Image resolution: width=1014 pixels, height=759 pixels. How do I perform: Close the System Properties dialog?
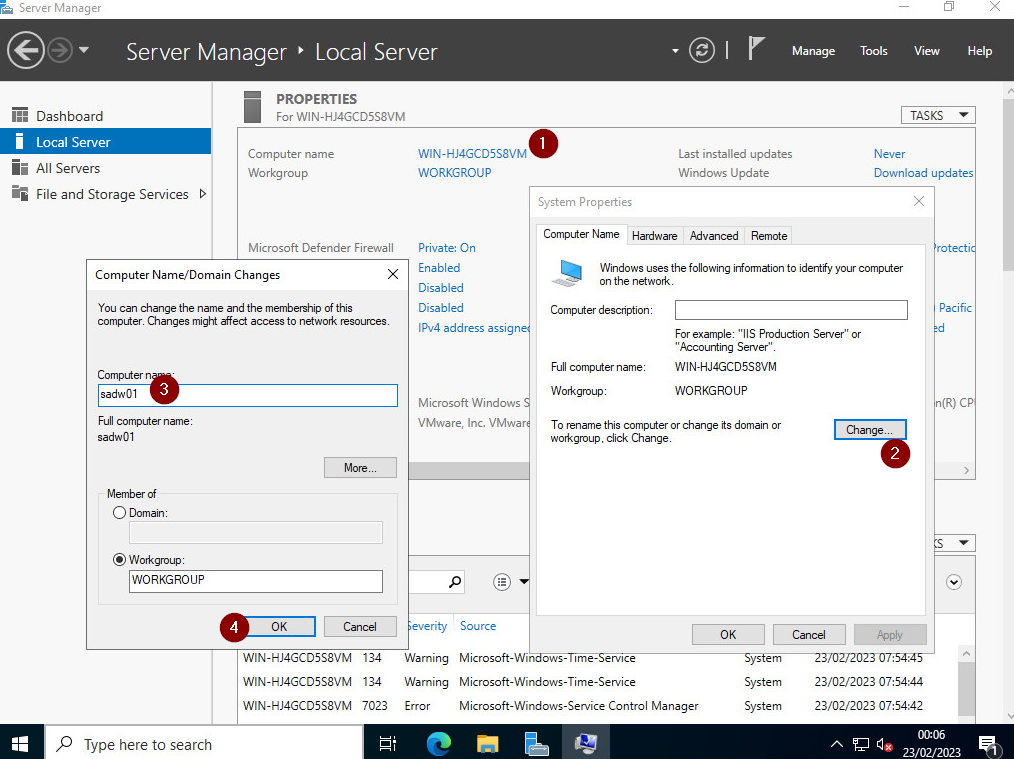pos(919,202)
